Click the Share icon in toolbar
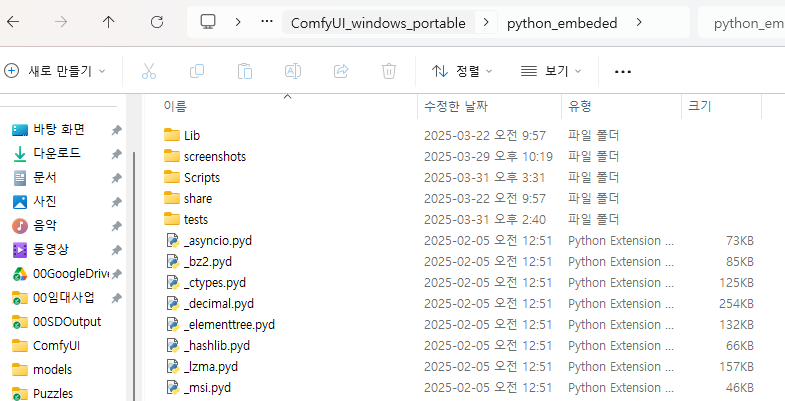785x401 pixels. (x=341, y=71)
